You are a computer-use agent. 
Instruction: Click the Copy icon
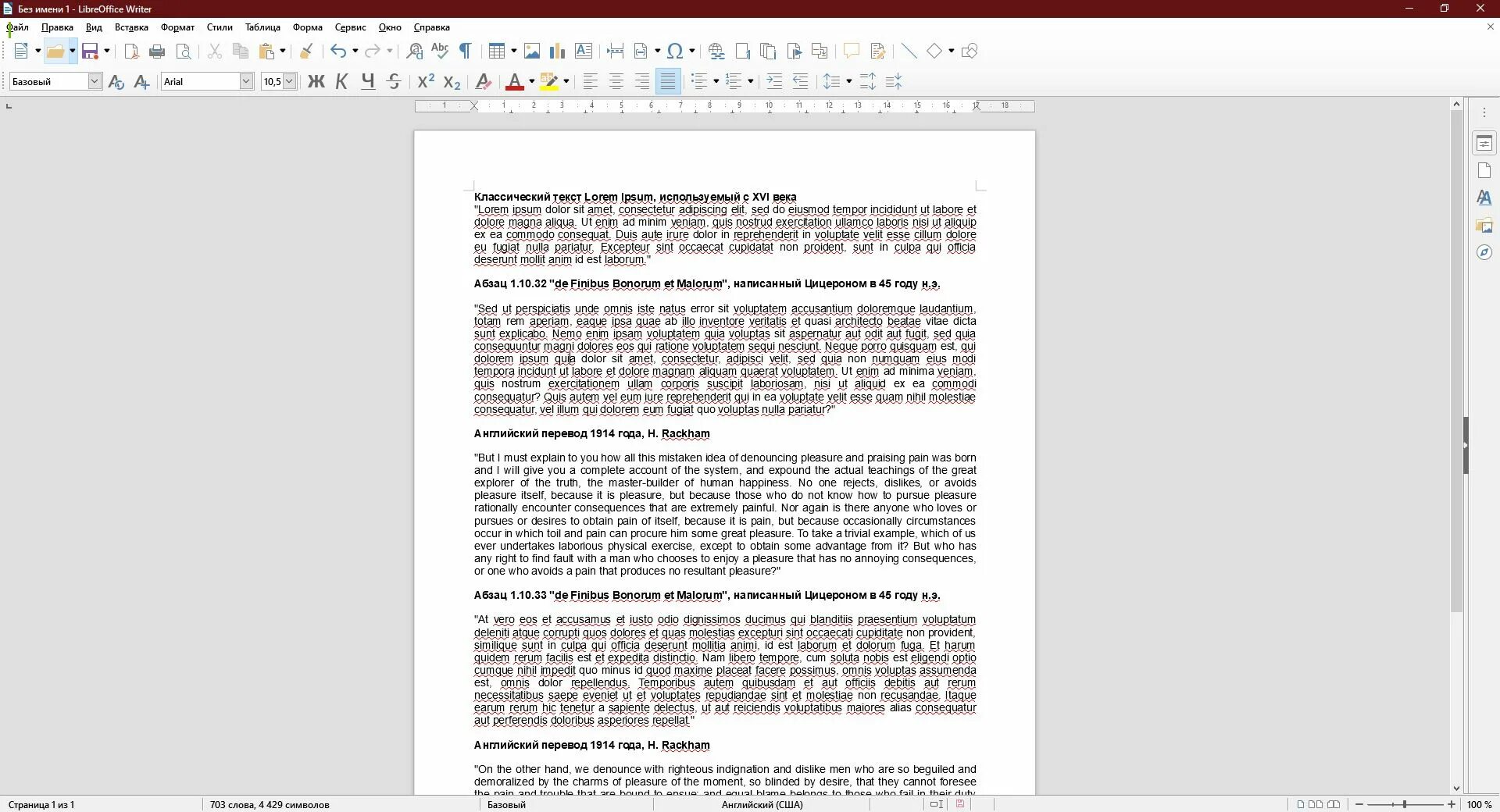pos(241,52)
